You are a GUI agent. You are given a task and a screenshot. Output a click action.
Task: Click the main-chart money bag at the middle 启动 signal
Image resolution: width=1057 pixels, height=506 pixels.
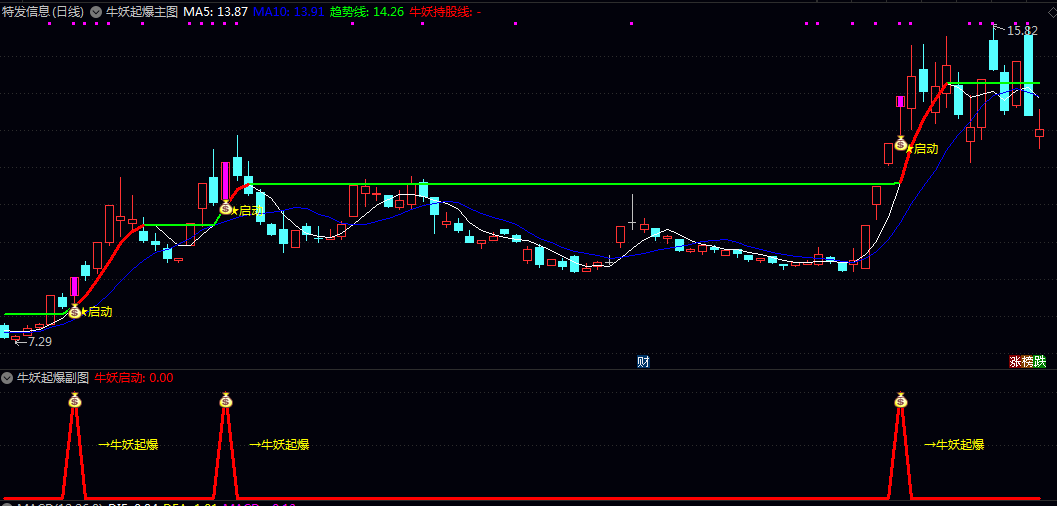(225, 208)
